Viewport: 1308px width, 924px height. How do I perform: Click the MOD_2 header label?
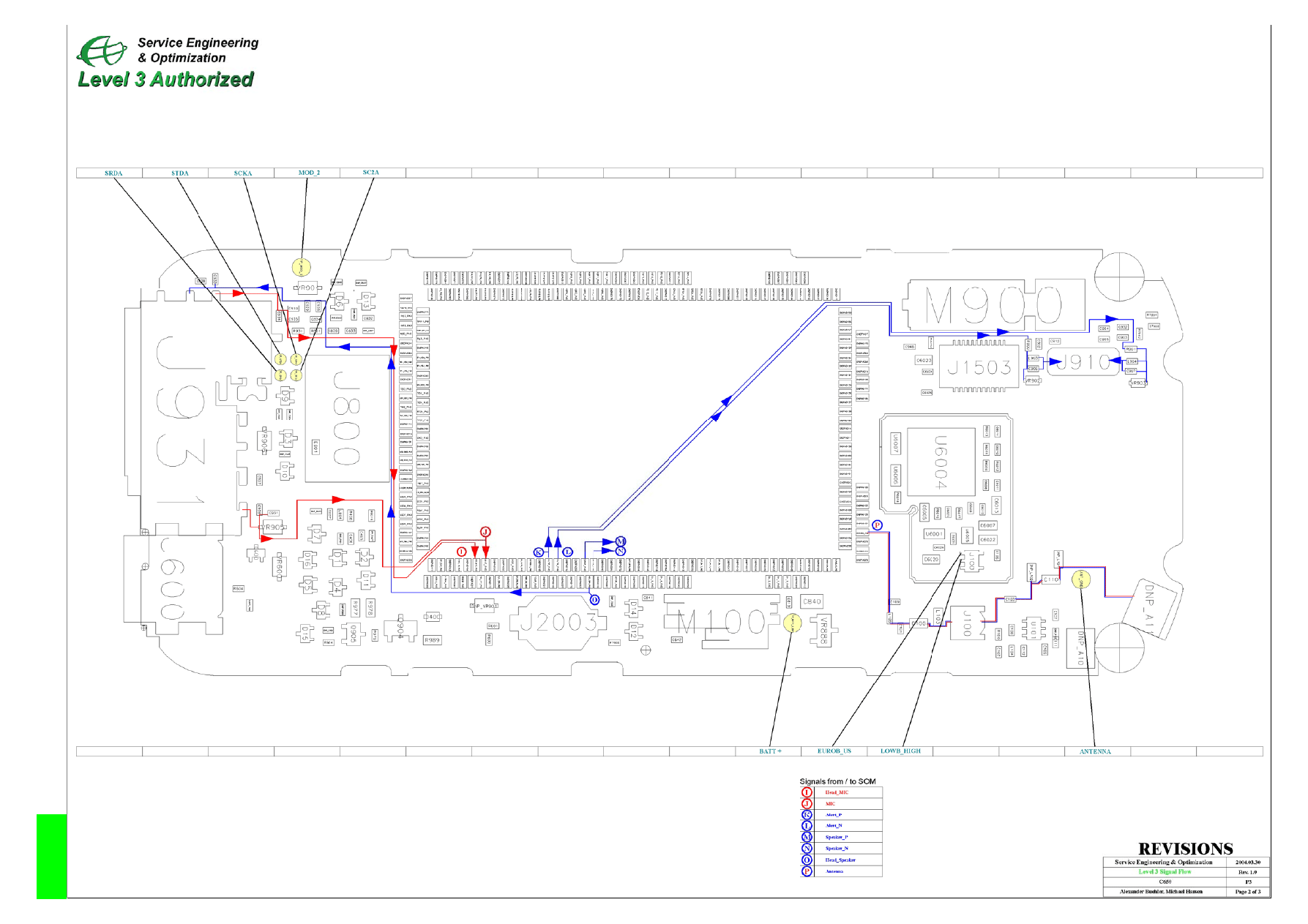[309, 173]
